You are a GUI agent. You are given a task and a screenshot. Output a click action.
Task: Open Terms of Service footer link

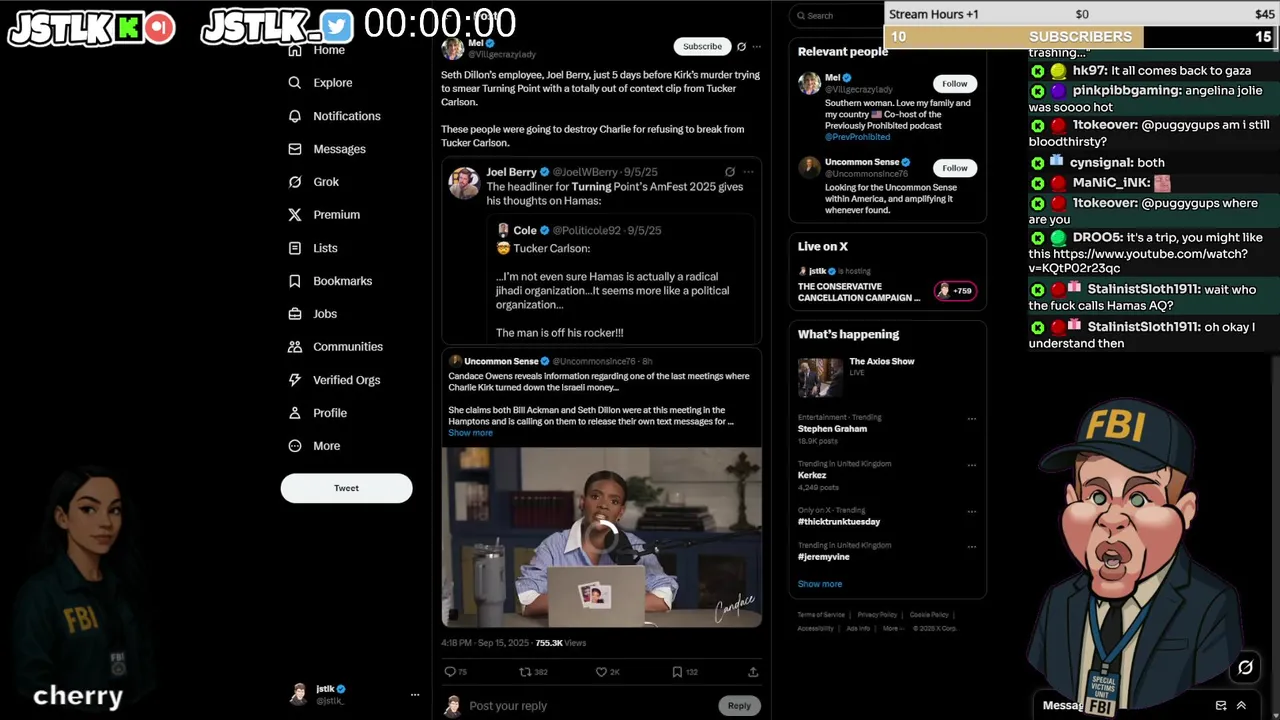(x=821, y=615)
